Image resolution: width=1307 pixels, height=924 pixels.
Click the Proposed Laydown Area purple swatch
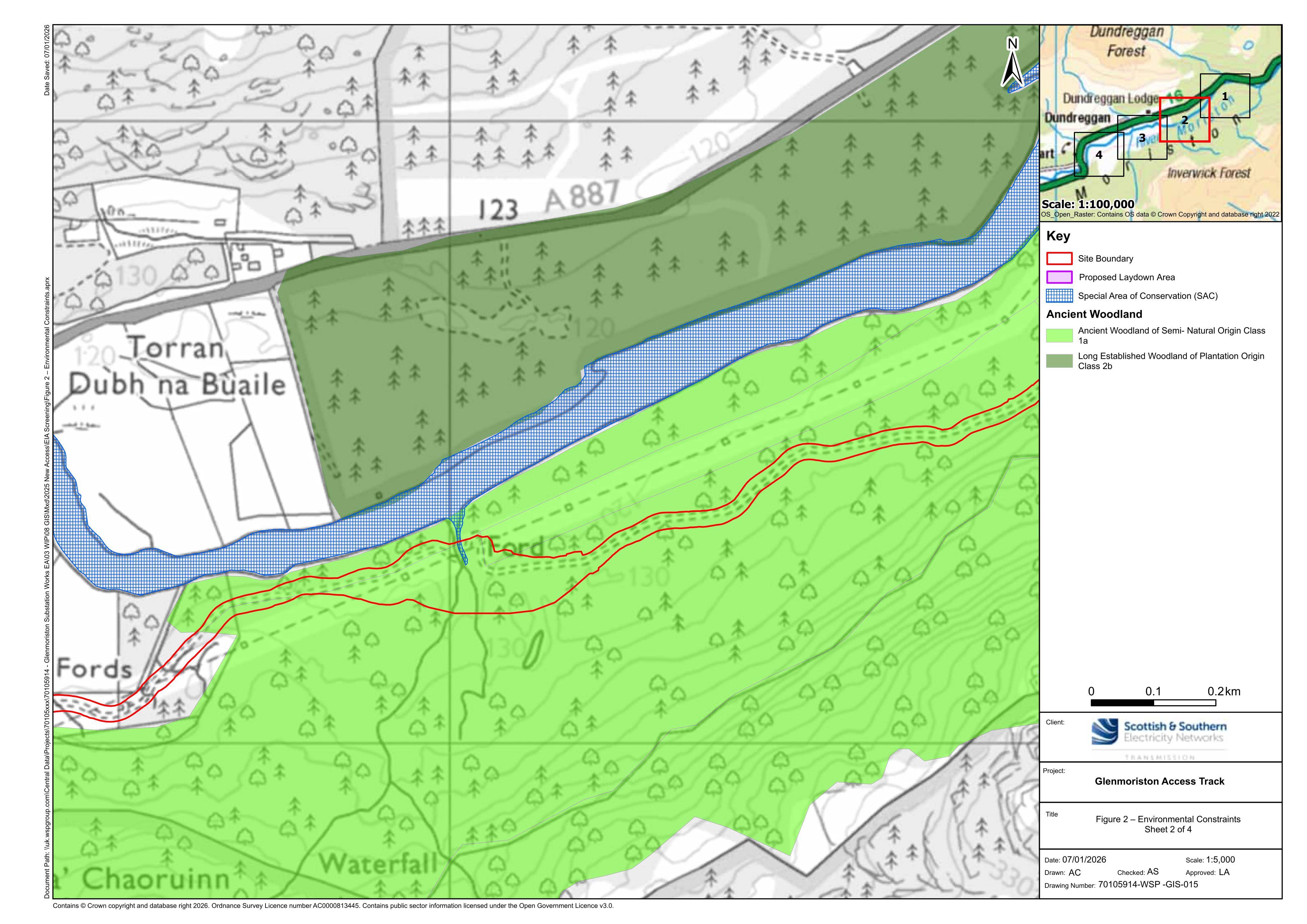click(1059, 278)
